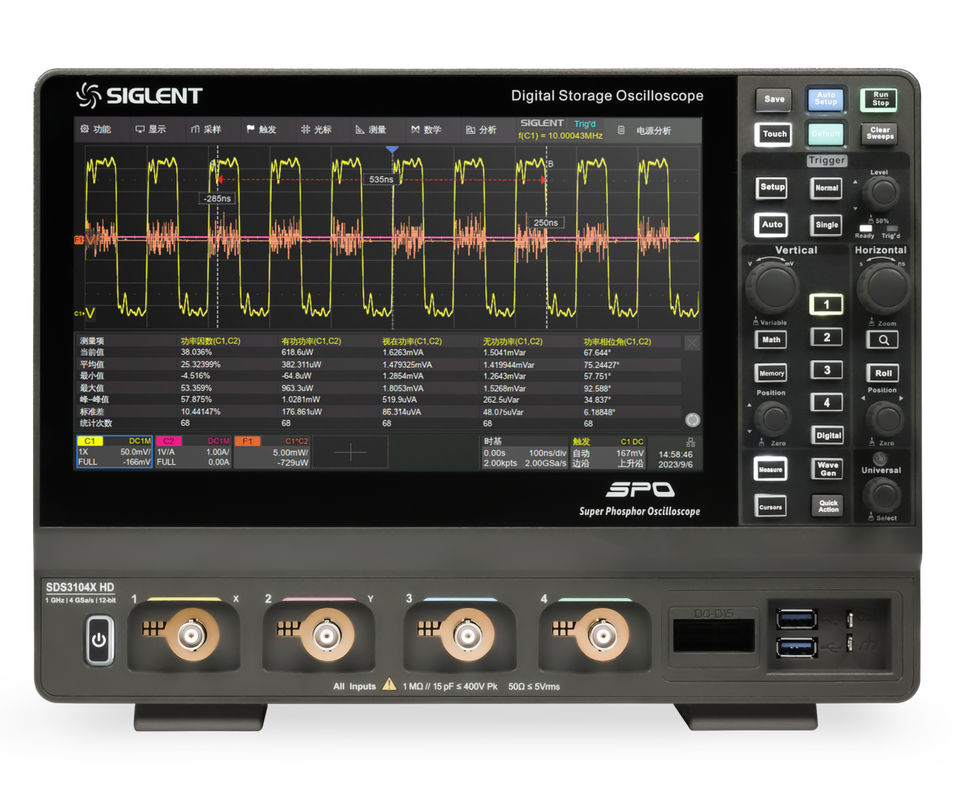
Task: Click the 250ns cursor label
Action: click(546, 222)
